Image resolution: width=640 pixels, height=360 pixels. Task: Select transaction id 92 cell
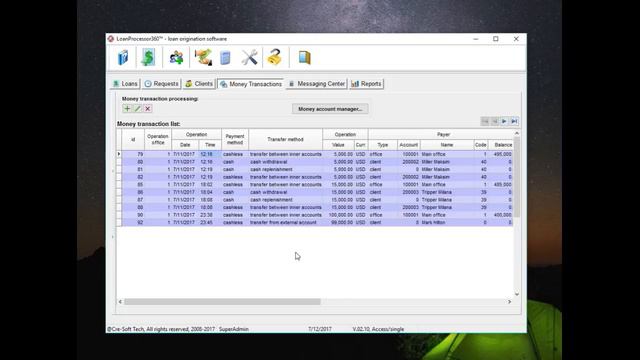(133, 222)
